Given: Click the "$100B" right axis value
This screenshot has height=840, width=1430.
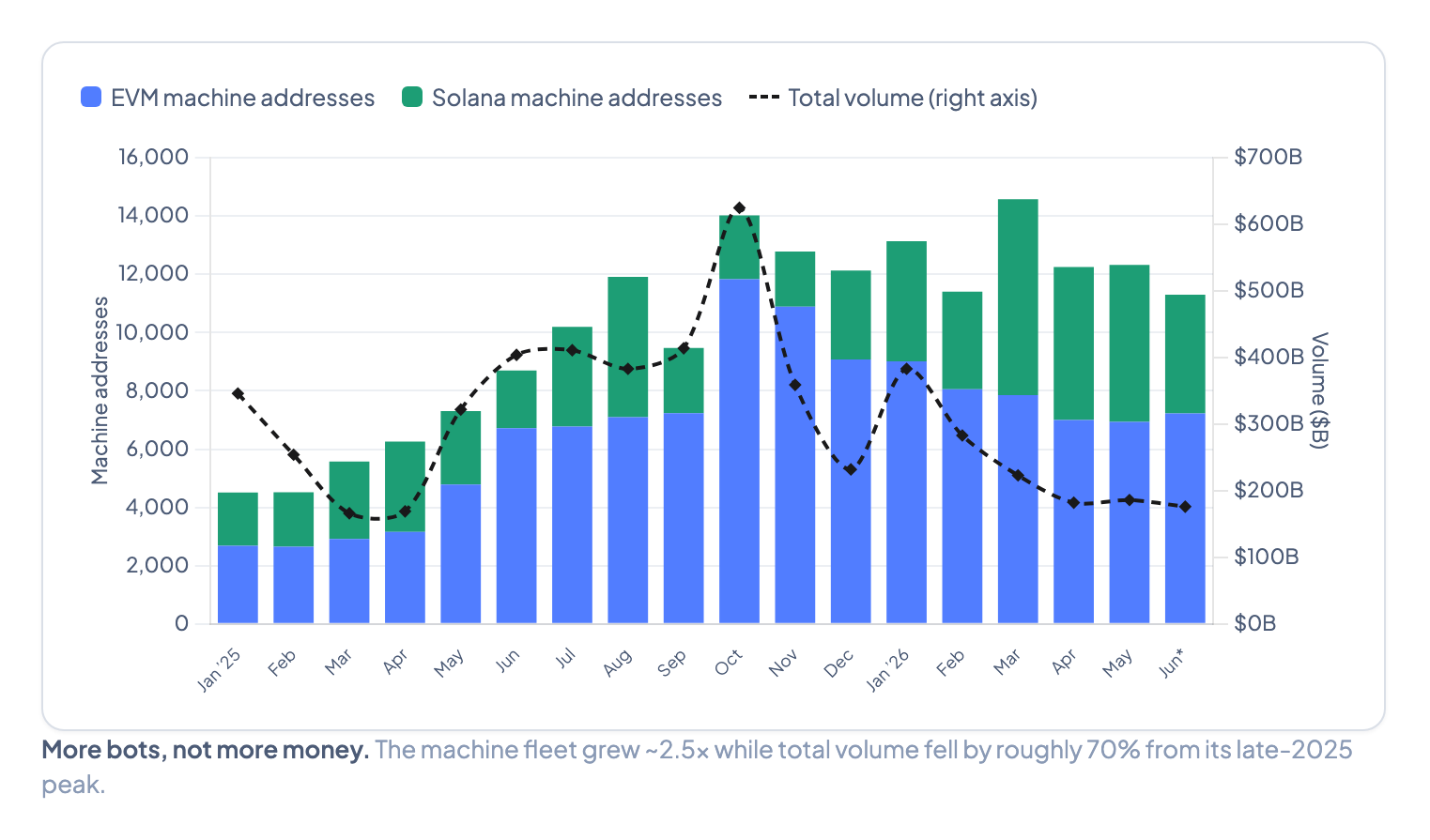Looking at the screenshot, I should [1267, 557].
